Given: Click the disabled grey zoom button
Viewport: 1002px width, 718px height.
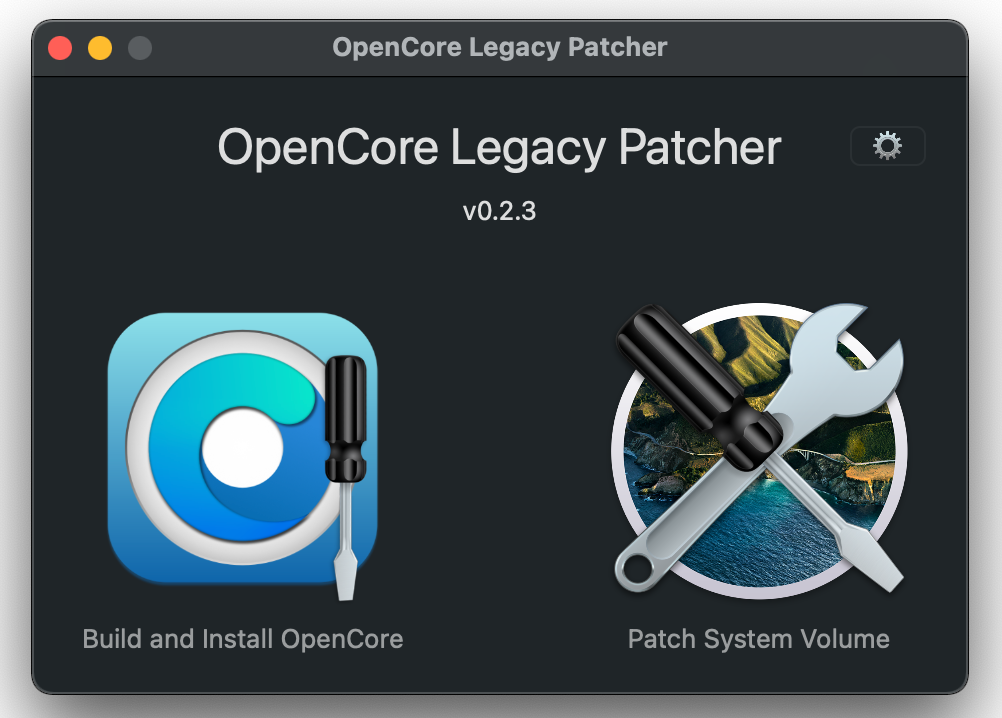Looking at the screenshot, I should coord(140,48).
